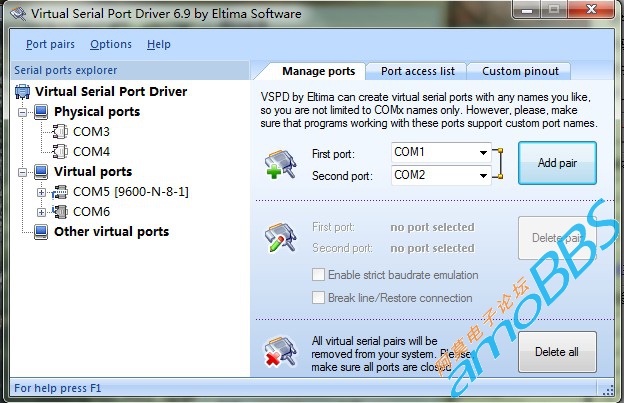Expand the COM6 tree node
This screenshot has height=403, width=624.
(41, 212)
